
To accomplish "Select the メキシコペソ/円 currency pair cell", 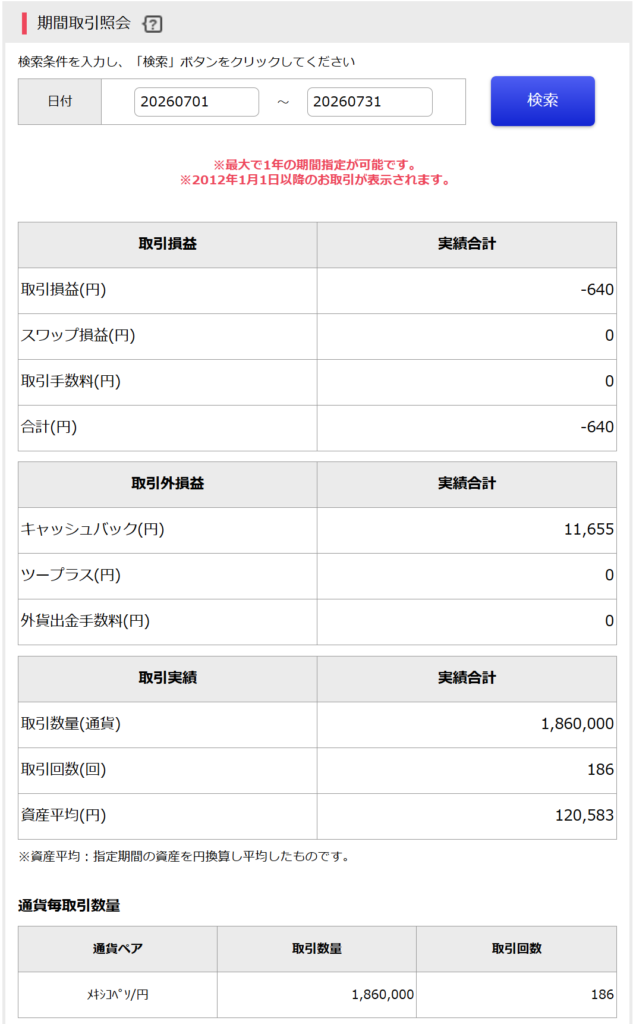I will click(118, 995).
